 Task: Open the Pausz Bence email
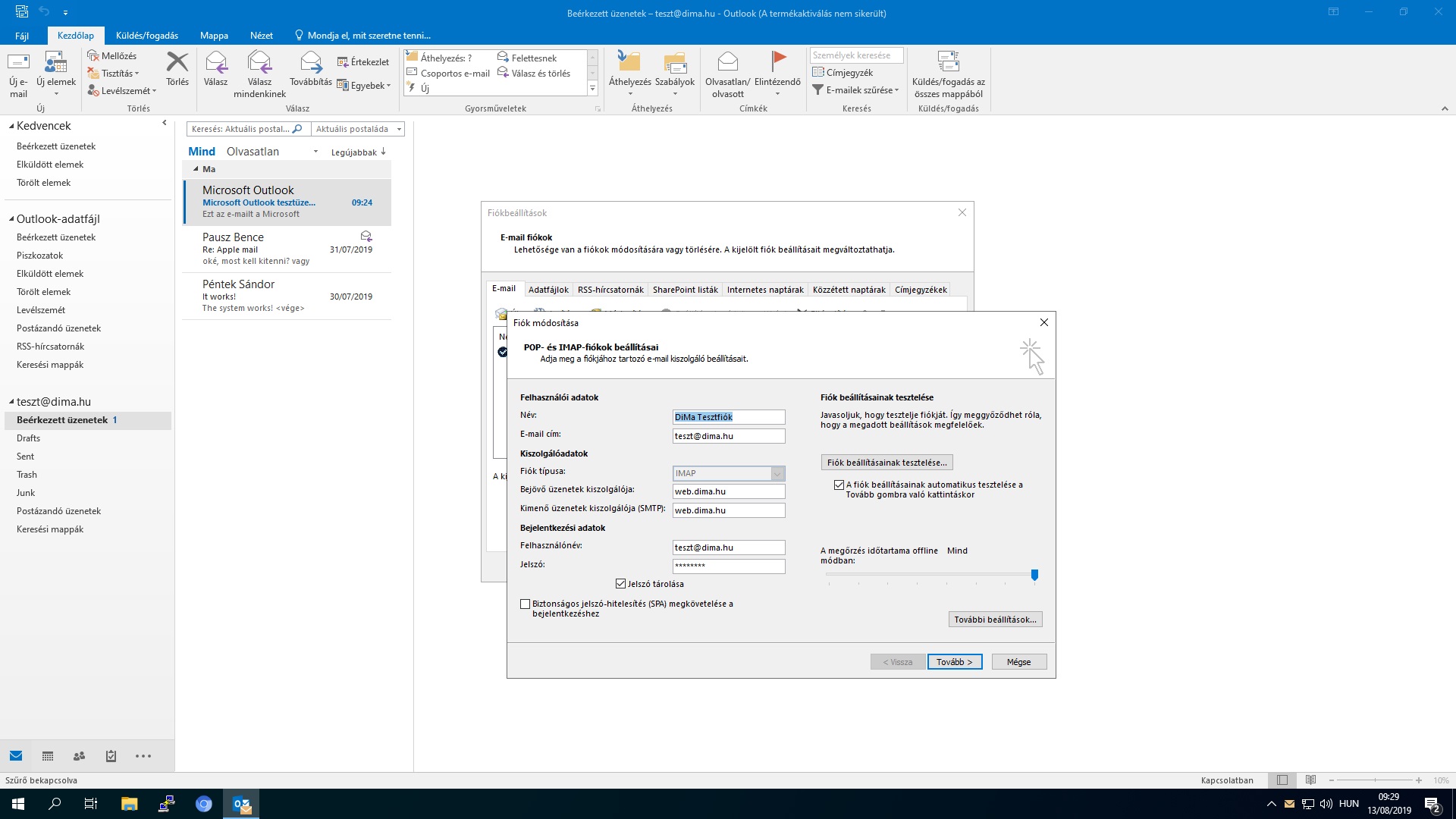287,249
